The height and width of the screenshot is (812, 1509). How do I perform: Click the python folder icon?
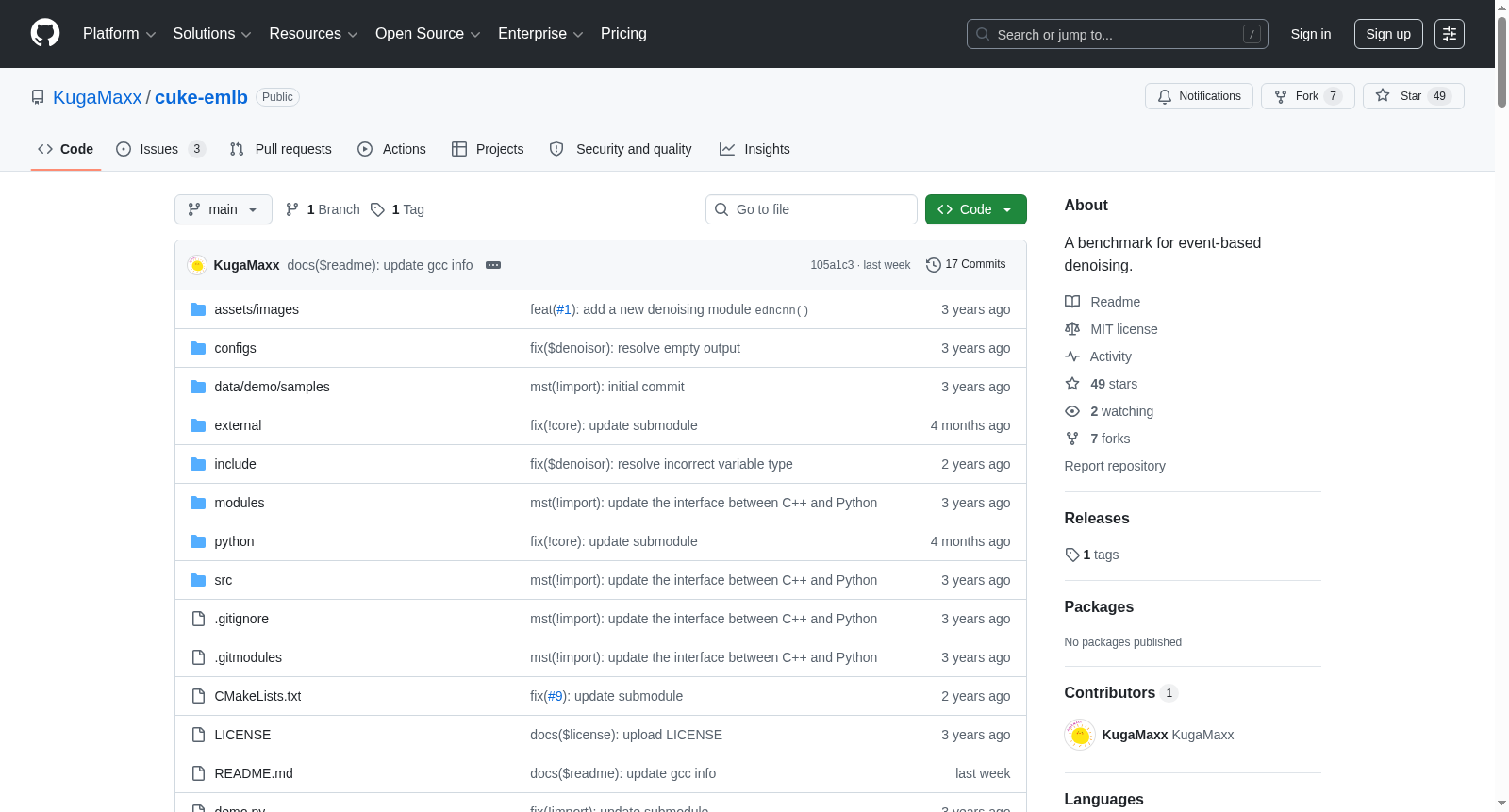pos(198,541)
